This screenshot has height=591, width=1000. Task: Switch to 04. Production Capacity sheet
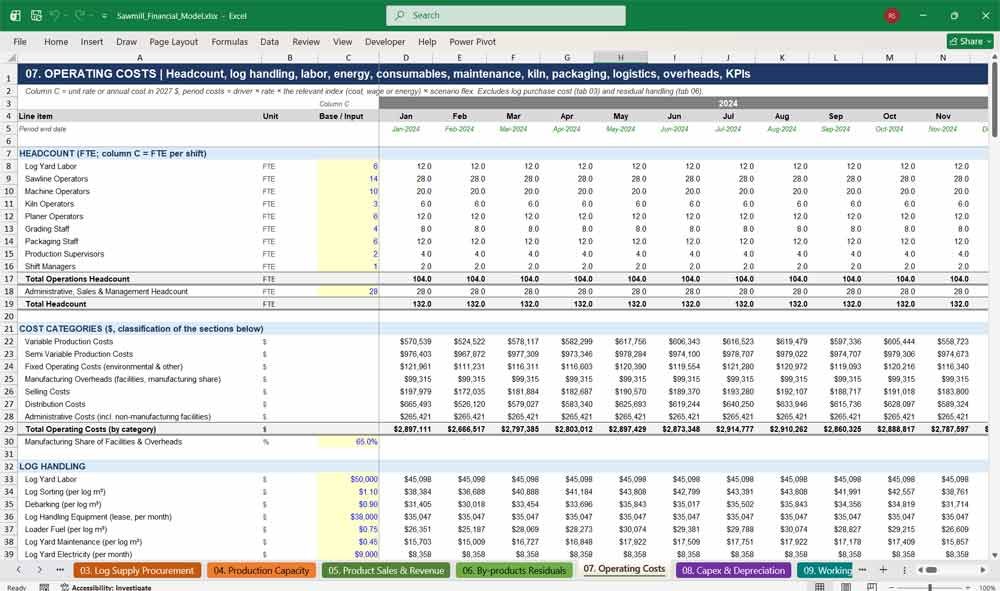click(x=261, y=571)
